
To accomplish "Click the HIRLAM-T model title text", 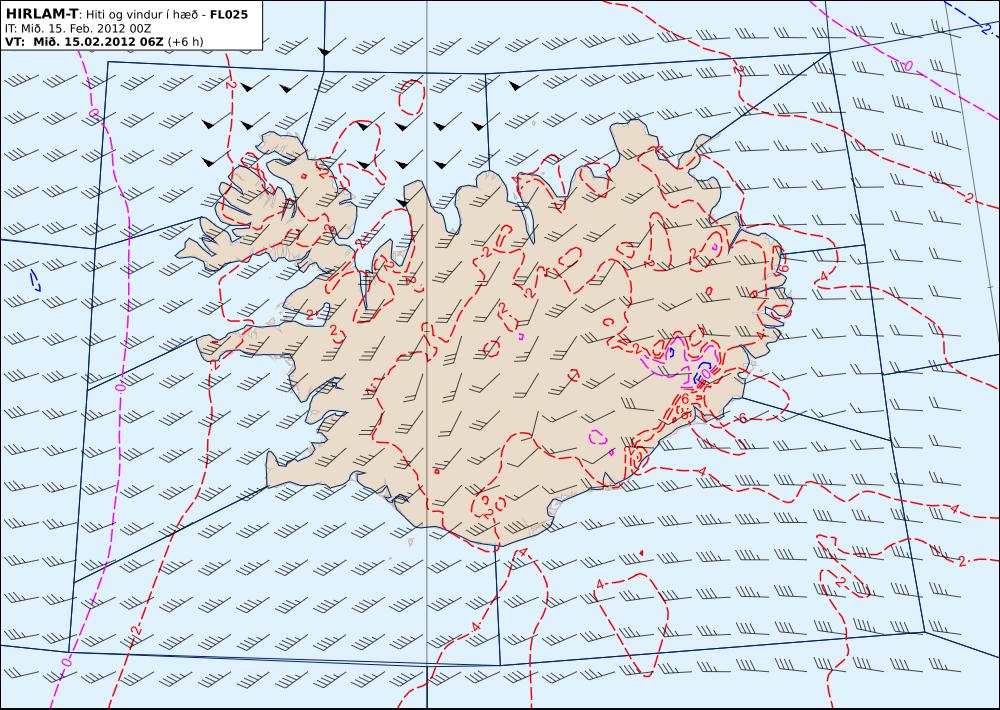I will click(x=41, y=13).
